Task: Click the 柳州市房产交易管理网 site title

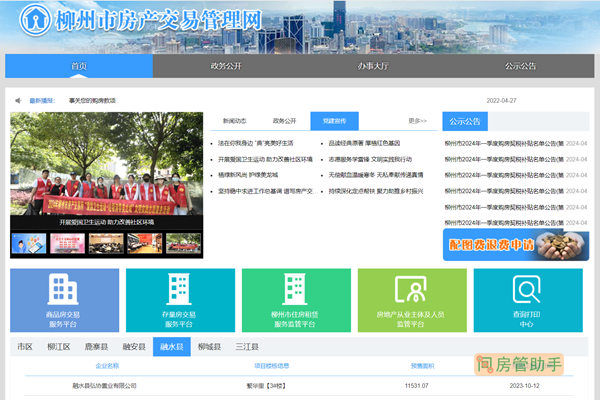Action: (159, 20)
